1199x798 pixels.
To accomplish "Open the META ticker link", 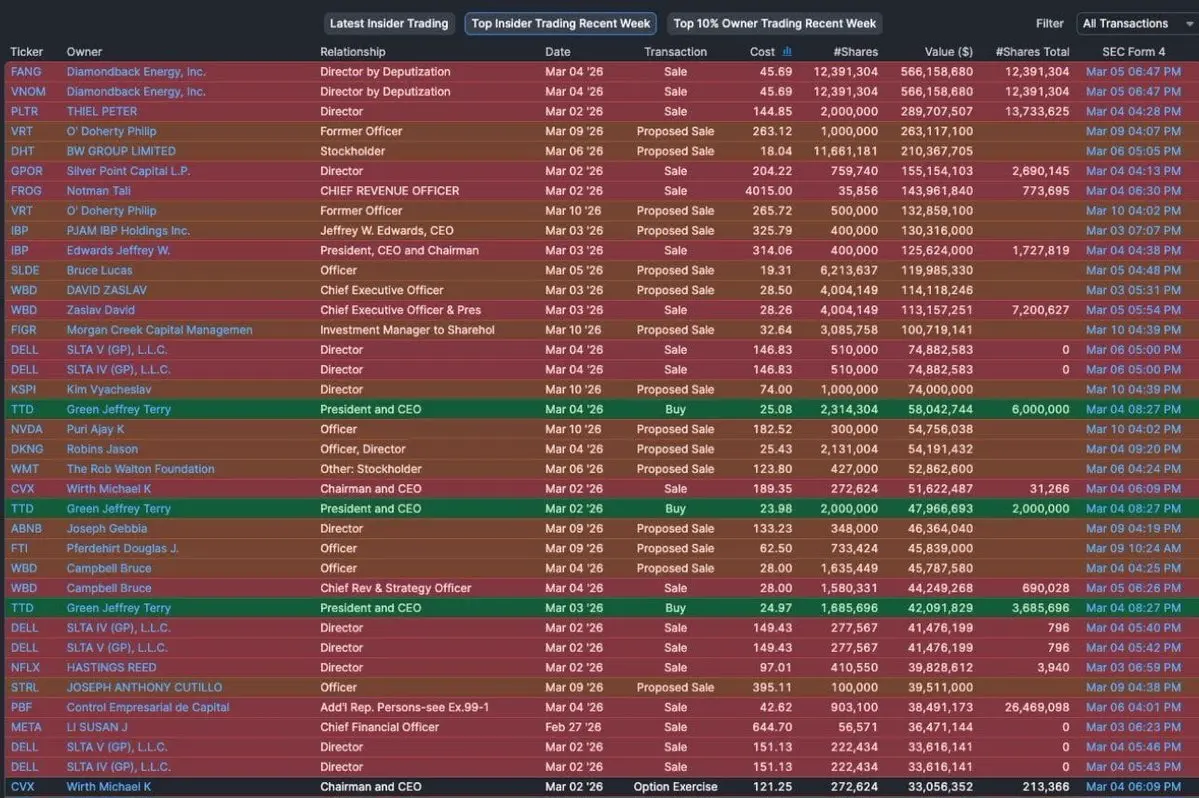I will (x=26, y=728).
